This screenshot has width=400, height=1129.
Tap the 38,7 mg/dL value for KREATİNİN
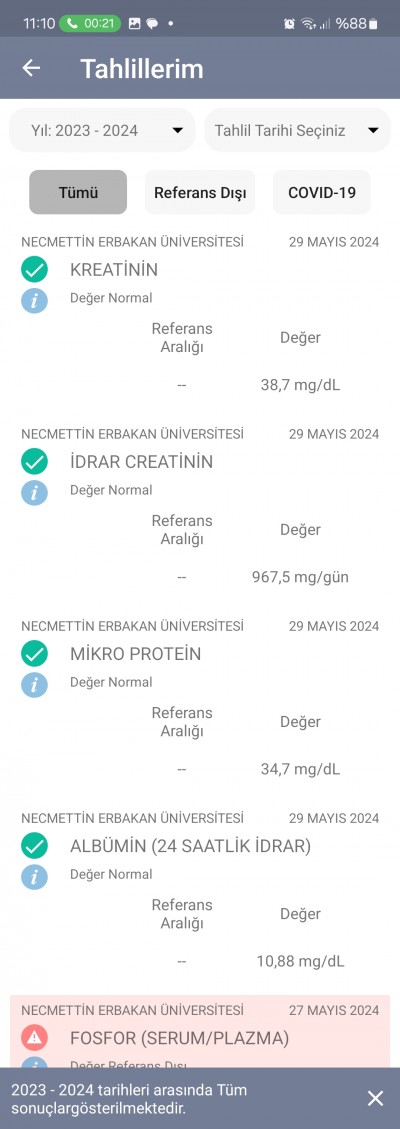click(300, 385)
